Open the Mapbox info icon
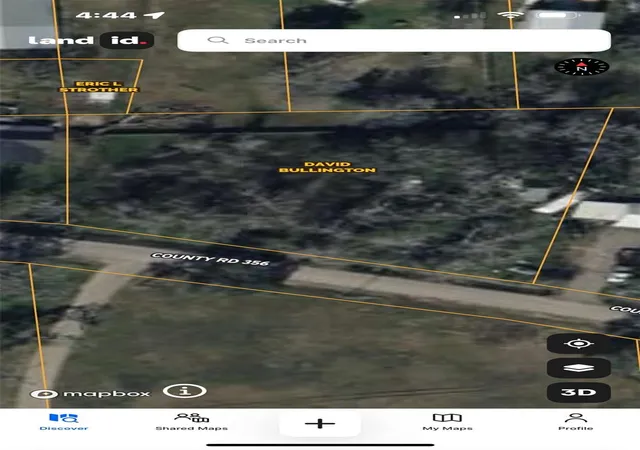This screenshot has height=450, width=640. (184, 391)
